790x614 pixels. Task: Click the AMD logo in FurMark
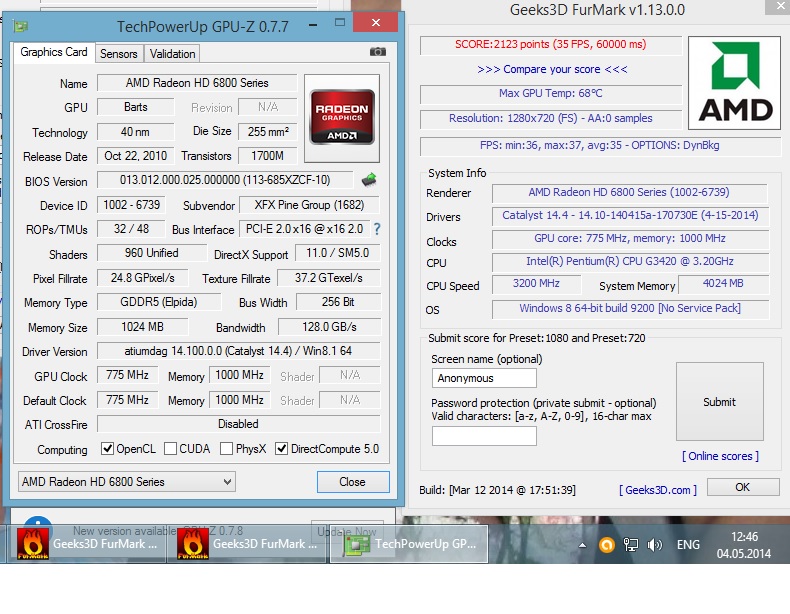pyautogui.click(x=735, y=83)
